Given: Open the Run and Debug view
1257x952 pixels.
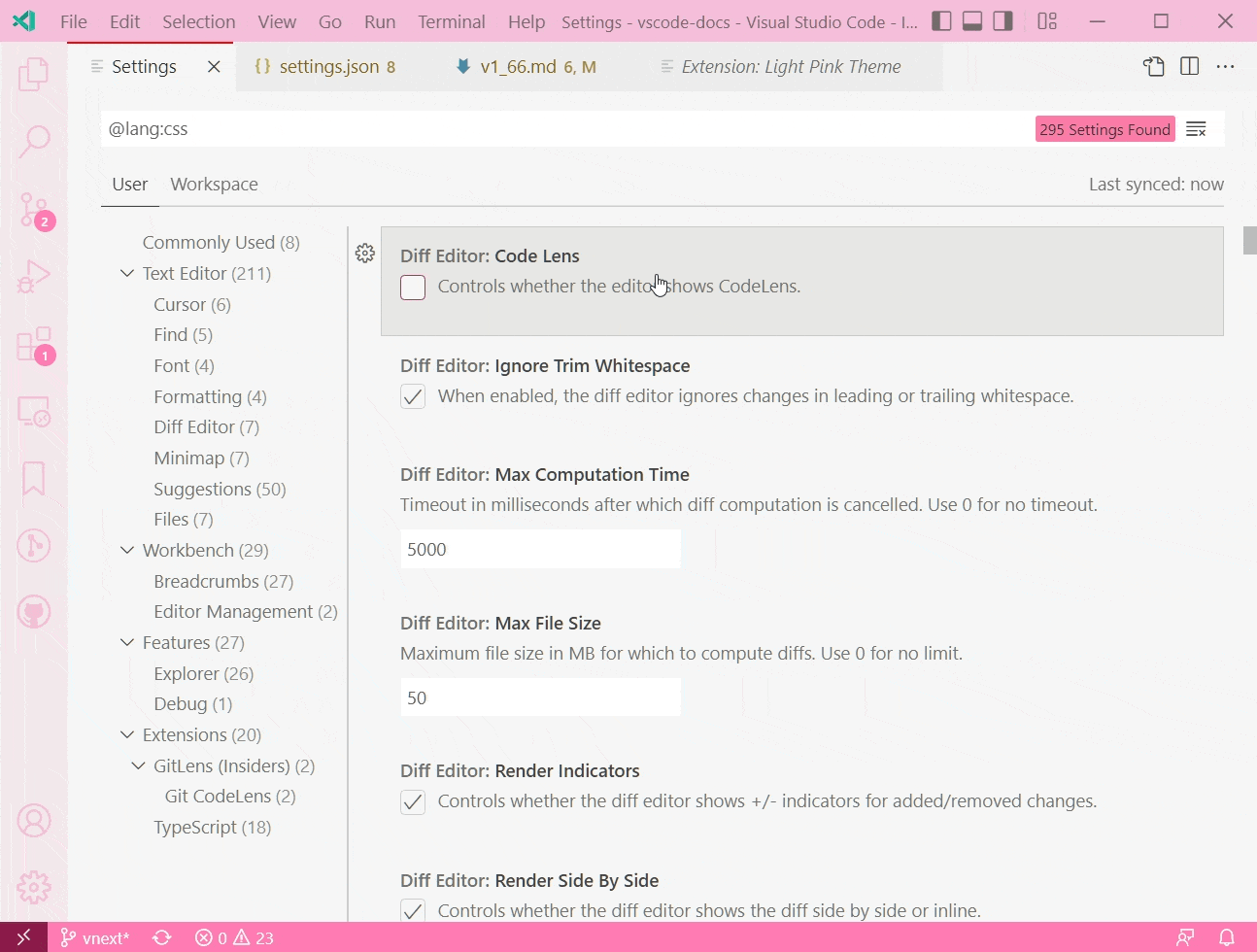Looking at the screenshot, I should click(x=34, y=278).
